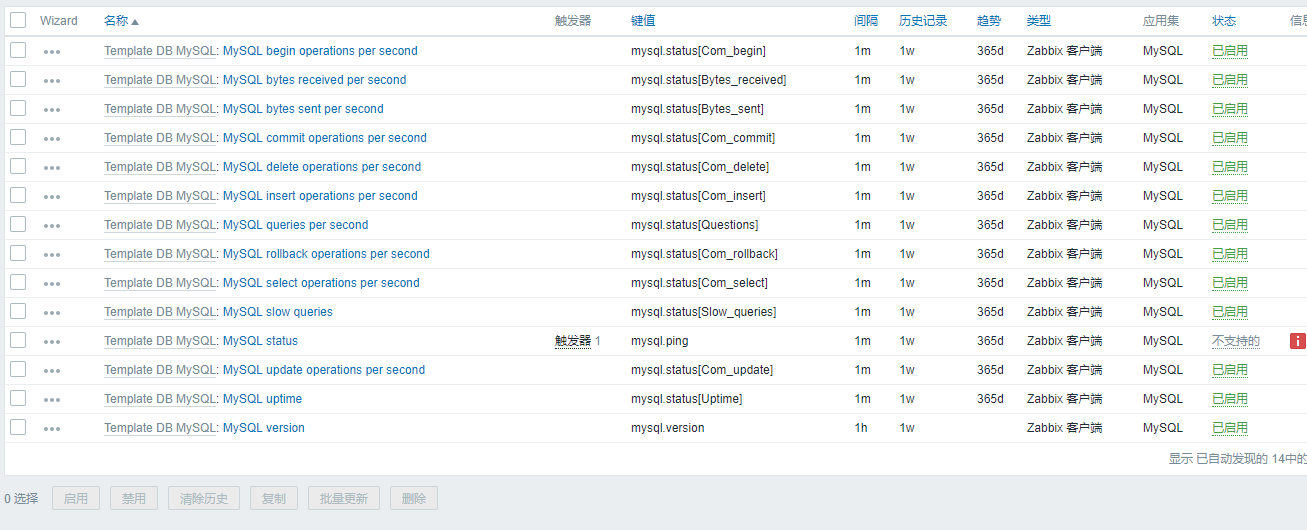This screenshot has height=530, width=1307.
Task: Open the MySQL rollback operations per second item
Action: click(x=326, y=254)
